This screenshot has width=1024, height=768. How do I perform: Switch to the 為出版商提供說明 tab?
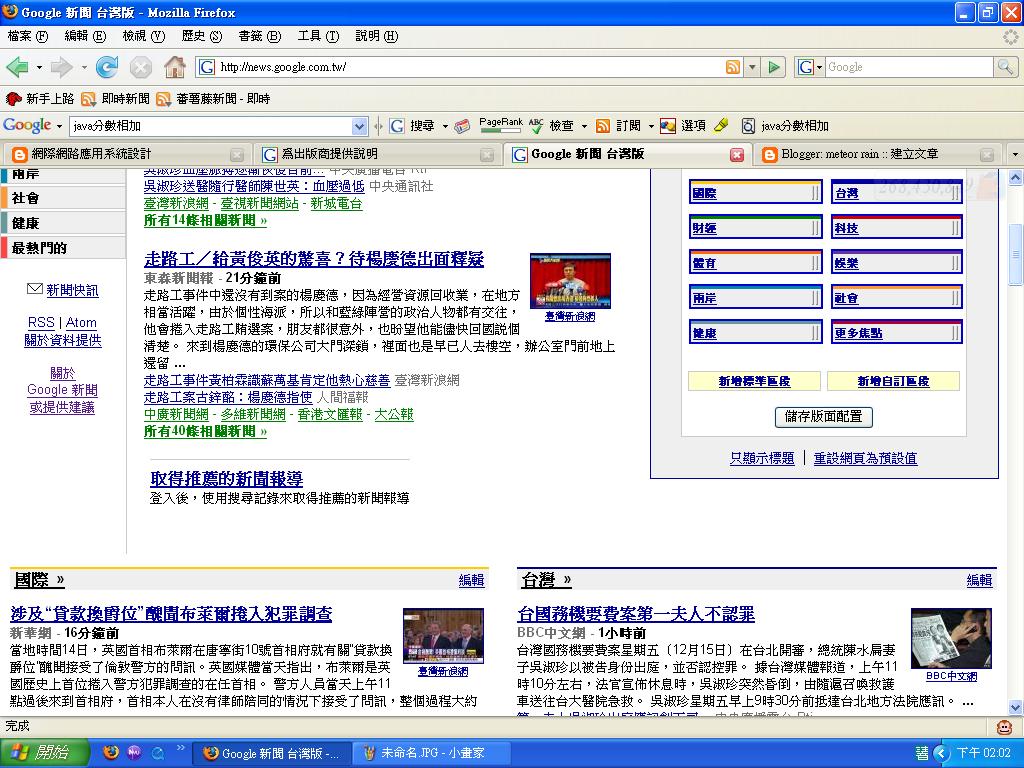(x=377, y=154)
